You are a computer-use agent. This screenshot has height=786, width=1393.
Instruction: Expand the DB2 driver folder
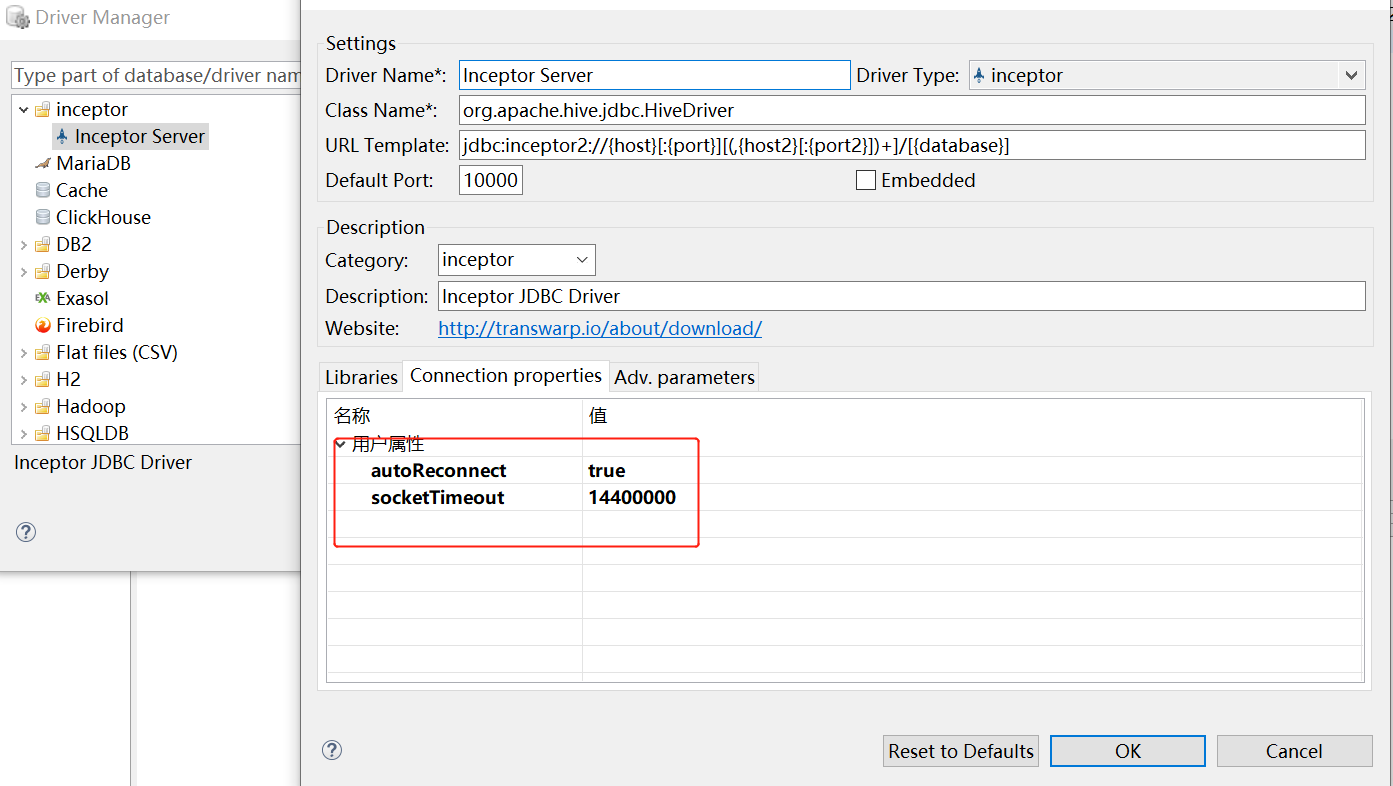pos(24,245)
